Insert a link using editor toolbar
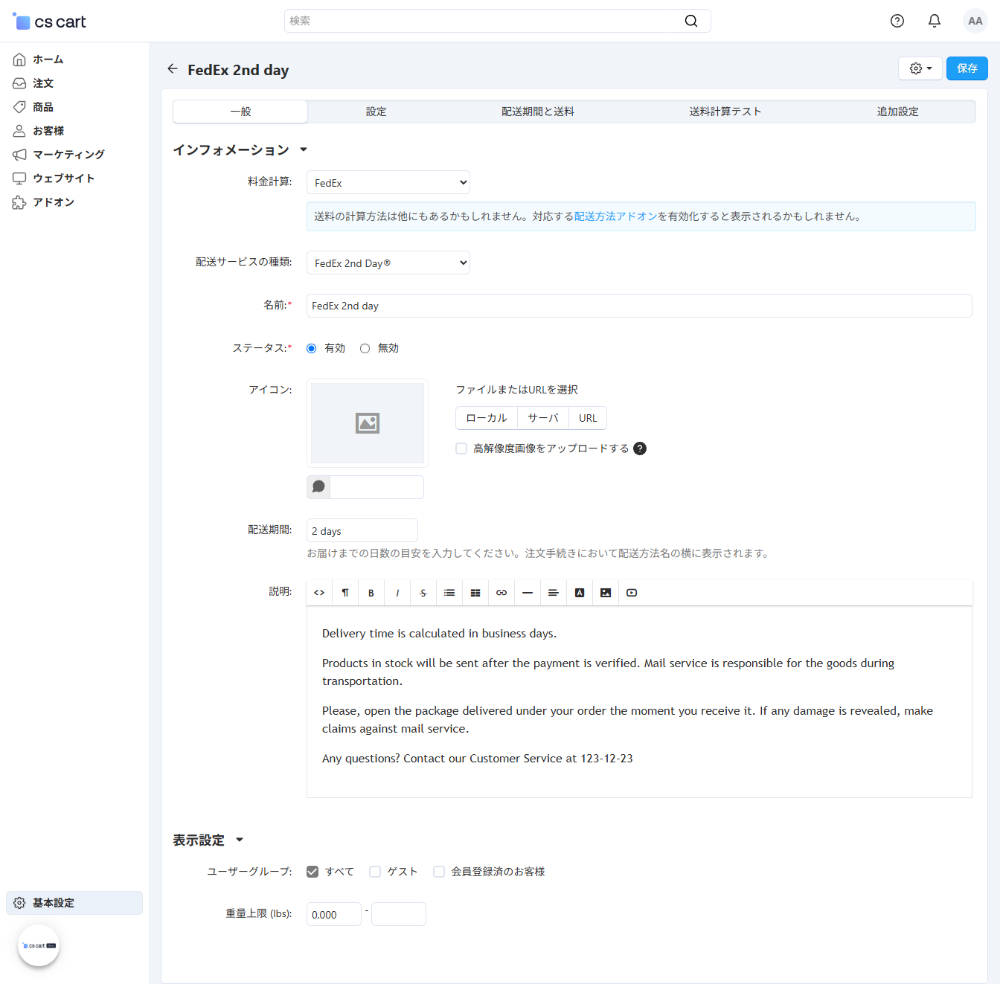 tap(501, 593)
